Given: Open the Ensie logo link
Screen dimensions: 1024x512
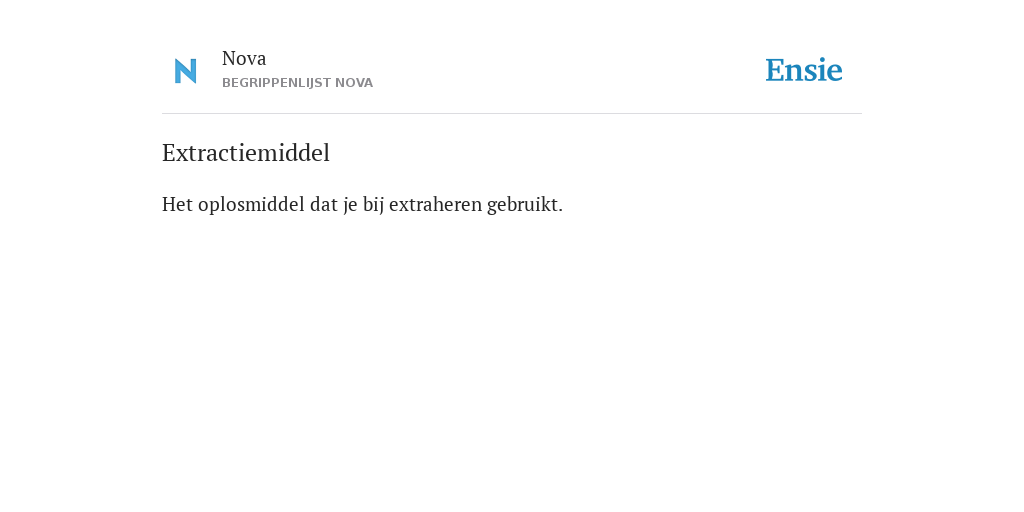Looking at the screenshot, I should coord(804,70).
